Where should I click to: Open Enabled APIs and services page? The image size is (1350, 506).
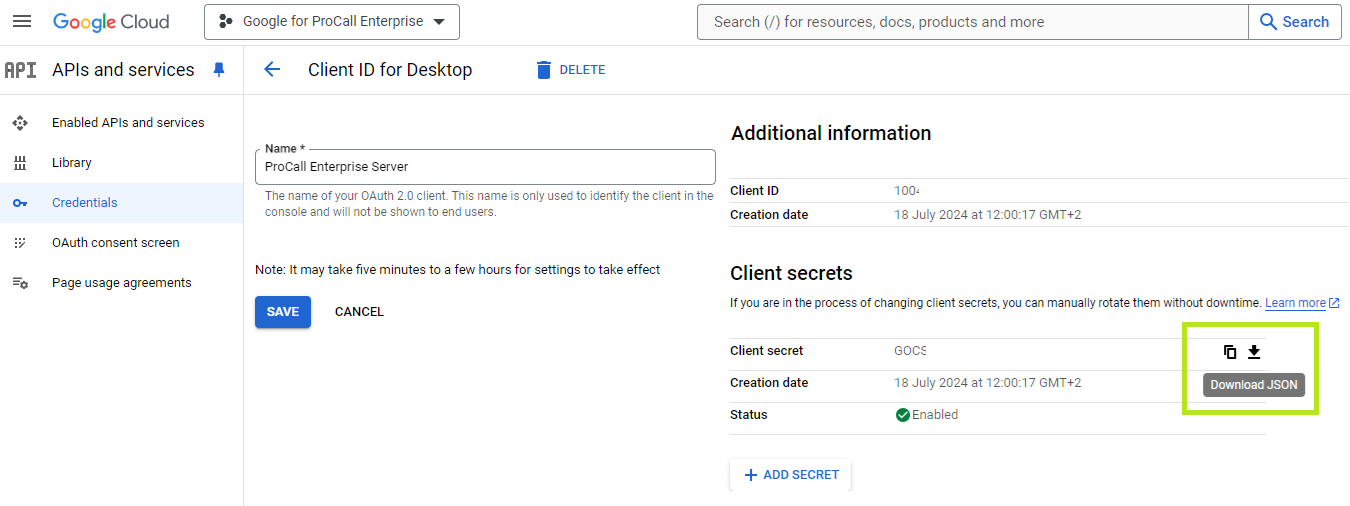click(x=128, y=123)
